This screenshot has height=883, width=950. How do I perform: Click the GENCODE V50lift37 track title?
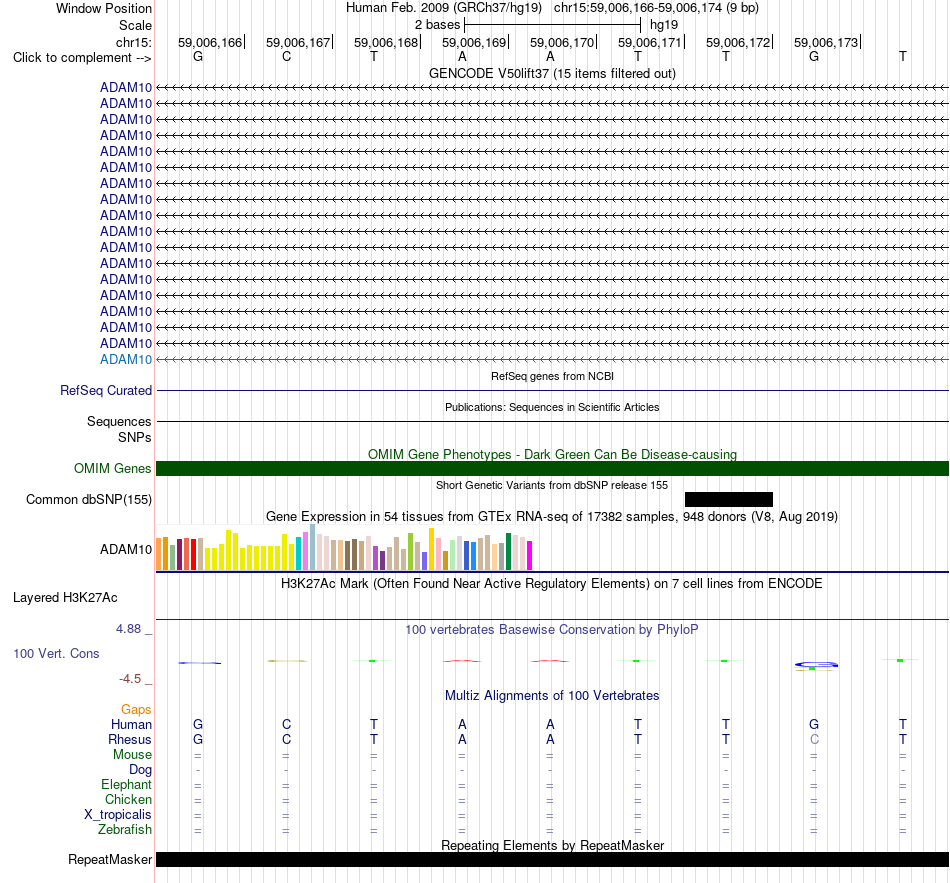coord(553,73)
